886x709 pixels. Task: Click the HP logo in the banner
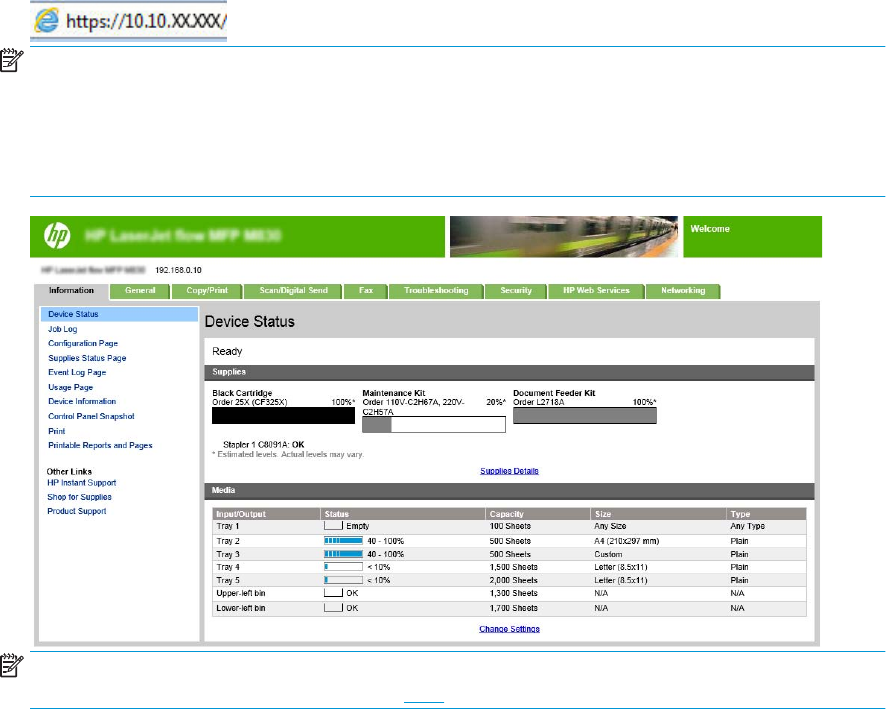coord(57,237)
